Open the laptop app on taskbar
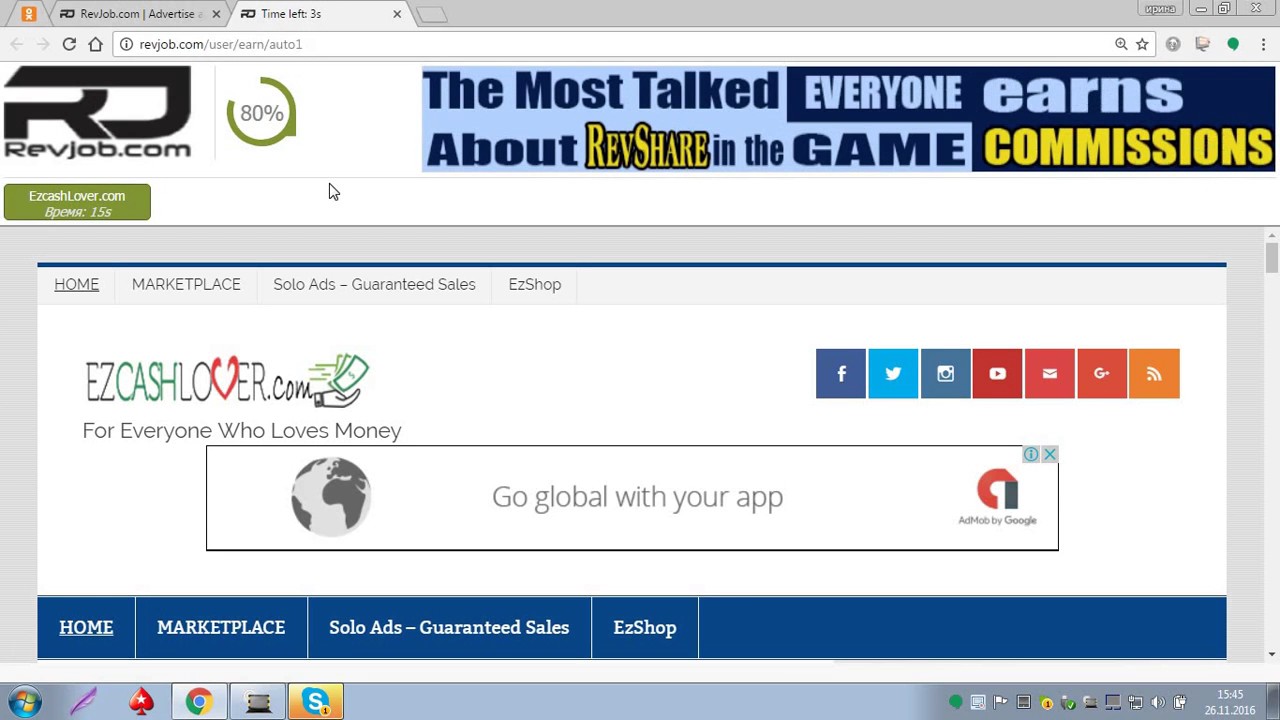Viewport: 1280px width, 720px height. pos(258,702)
